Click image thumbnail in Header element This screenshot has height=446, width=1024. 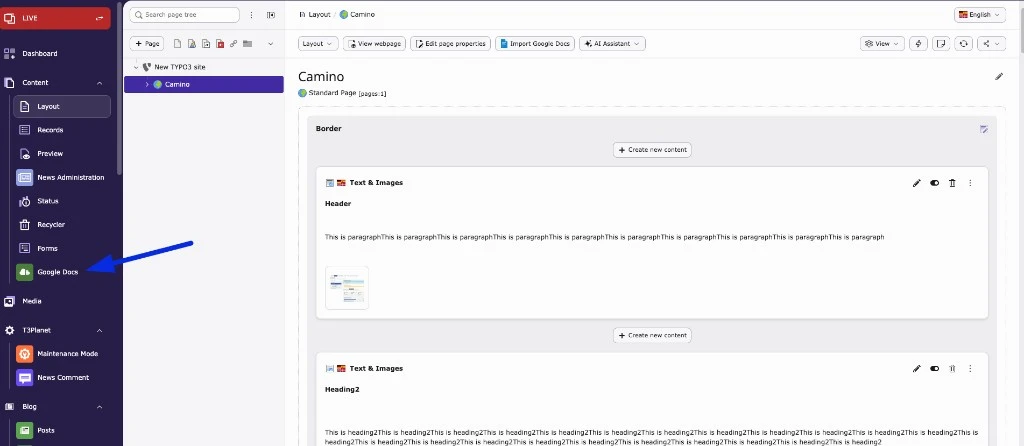pos(347,288)
